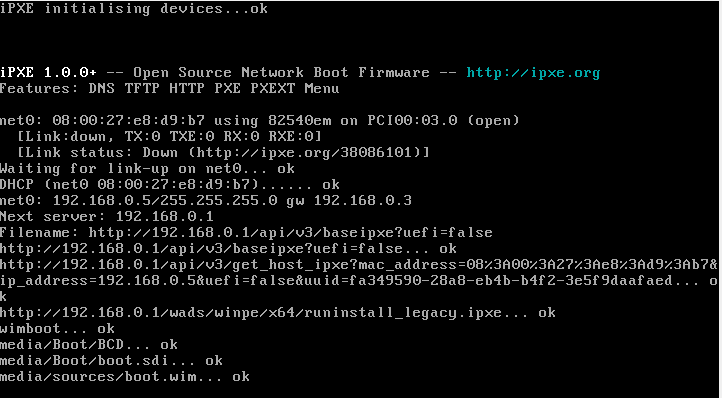The width and height of the screenshot is (722, 398).
Task: Click the runinstall_legacy.ipxe URL line
Action: coord(278,313)
